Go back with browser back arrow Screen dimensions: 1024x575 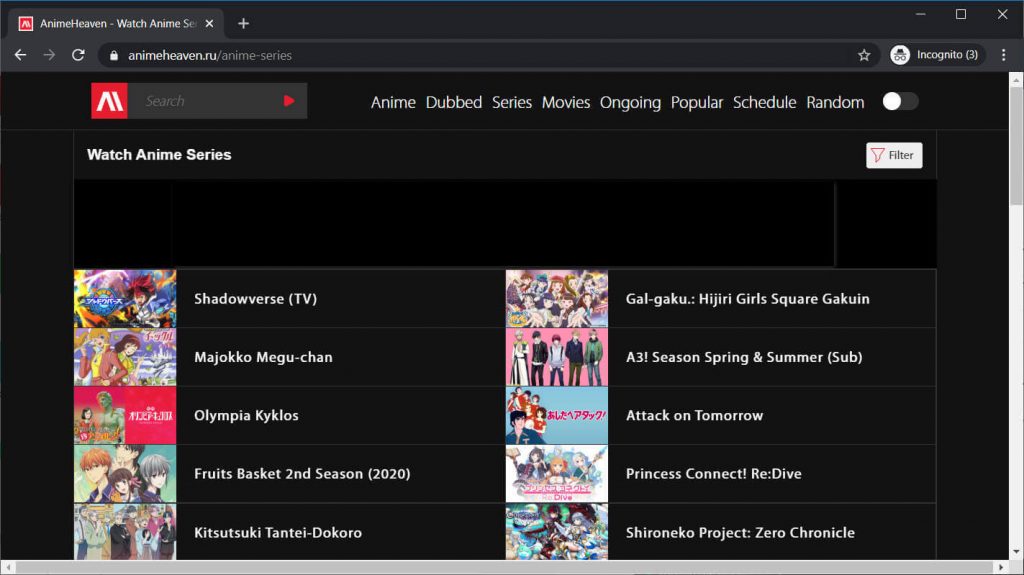(20, 55)
